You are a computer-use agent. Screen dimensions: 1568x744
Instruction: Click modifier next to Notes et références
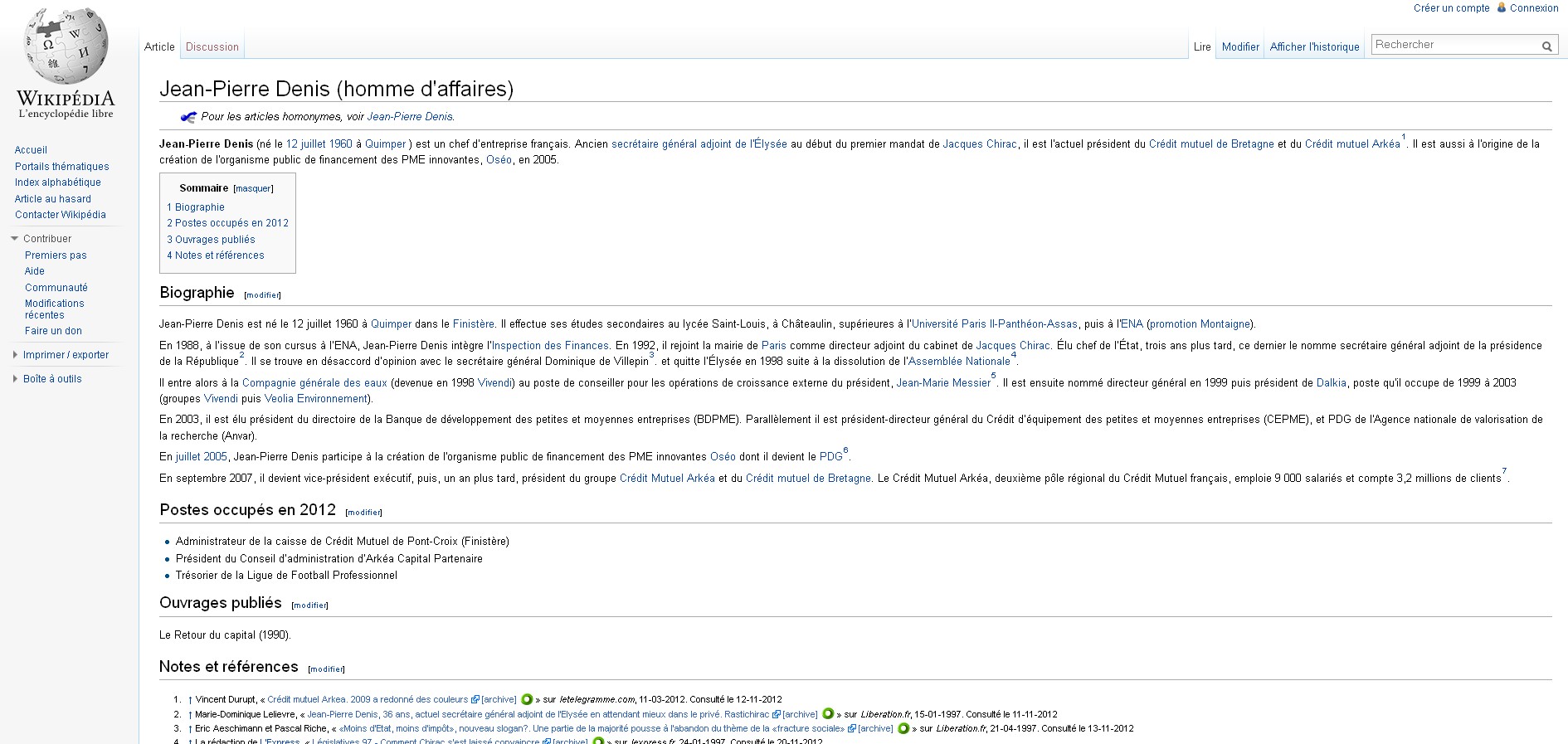point(326,669)
